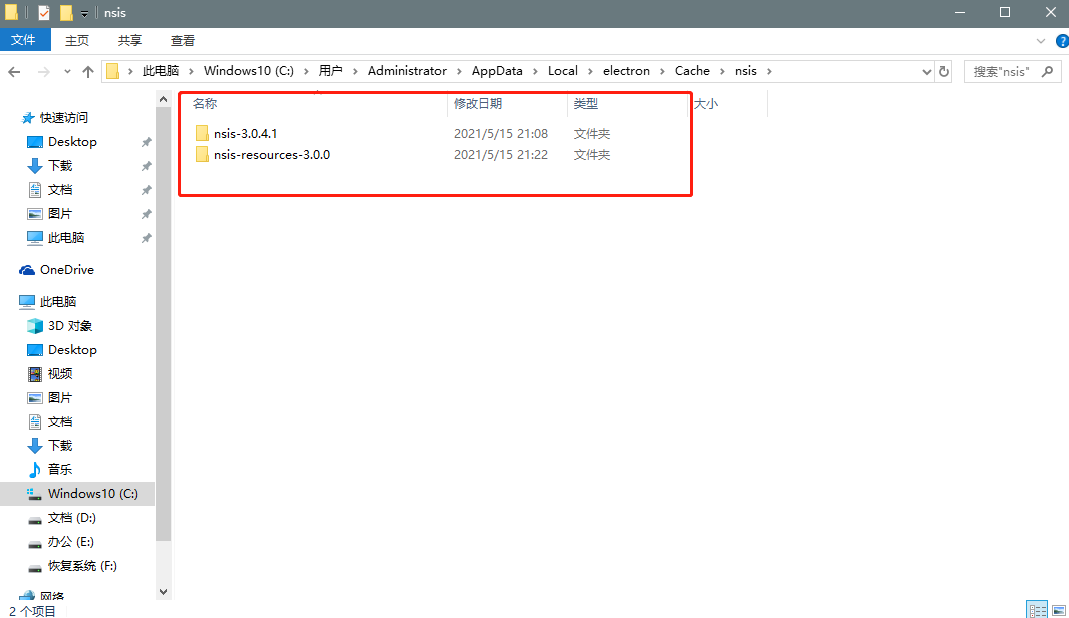1069x618 pixels.
Task: Click the Refresh icon beside the address bar
Action: [943, 70]
